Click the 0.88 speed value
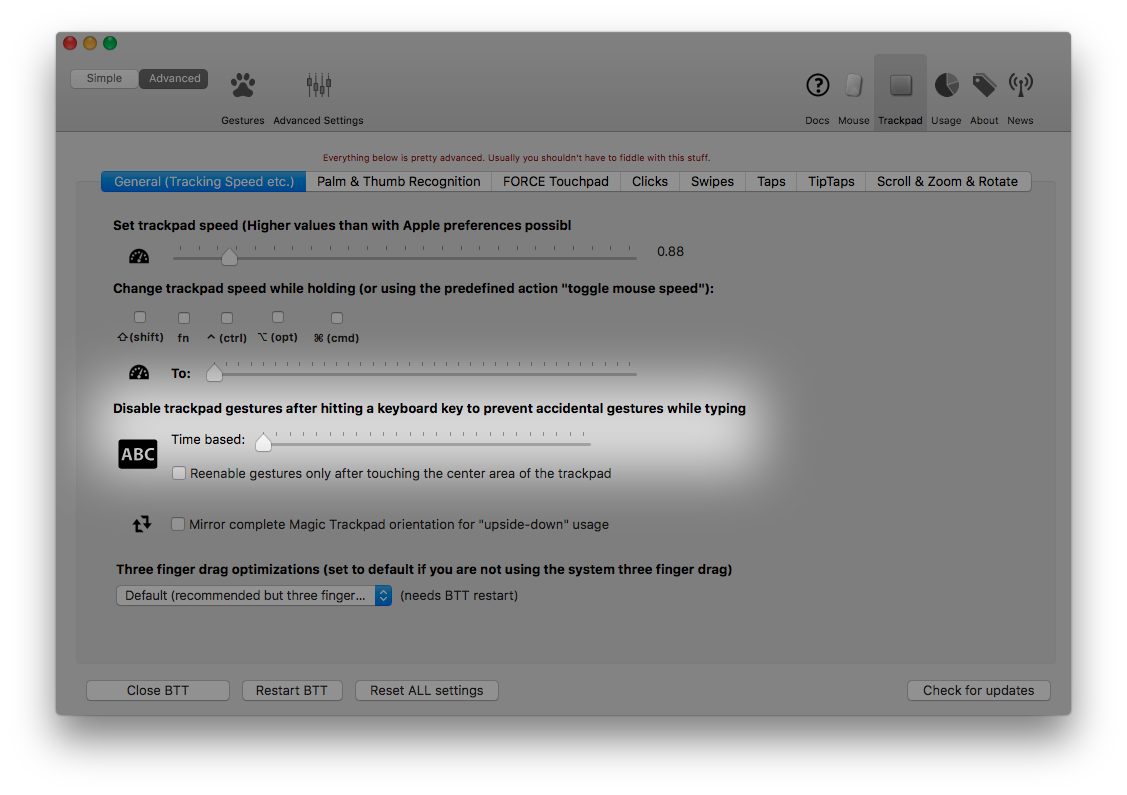This screenshot has width=1127, height=795. 671,252
